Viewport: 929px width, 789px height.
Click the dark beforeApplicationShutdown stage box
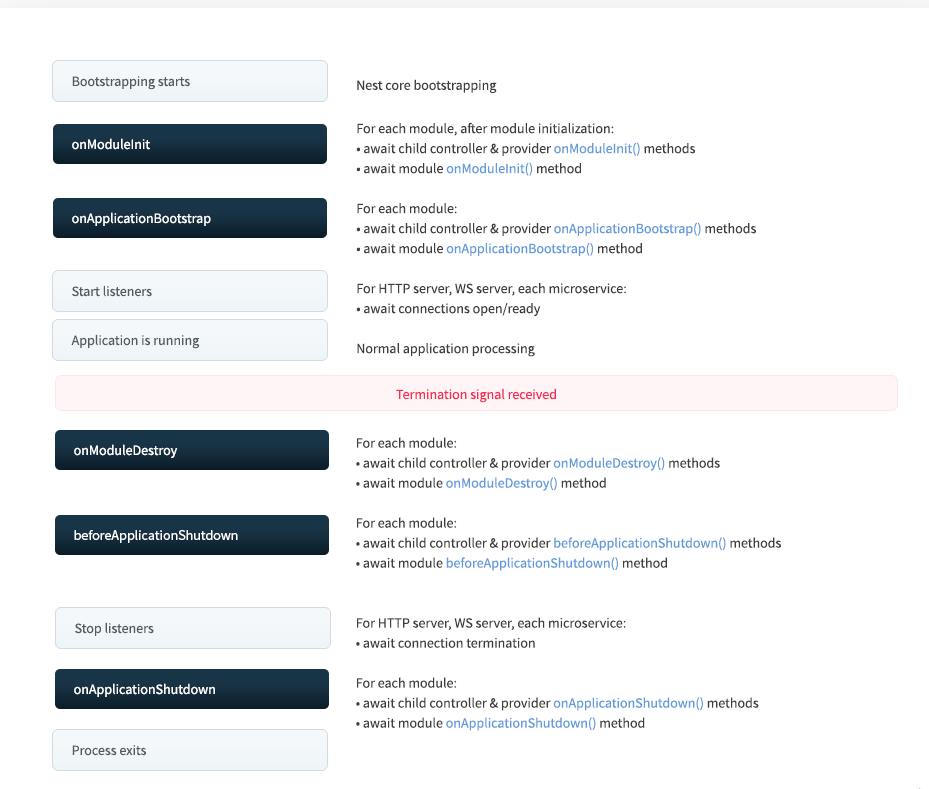192,535
